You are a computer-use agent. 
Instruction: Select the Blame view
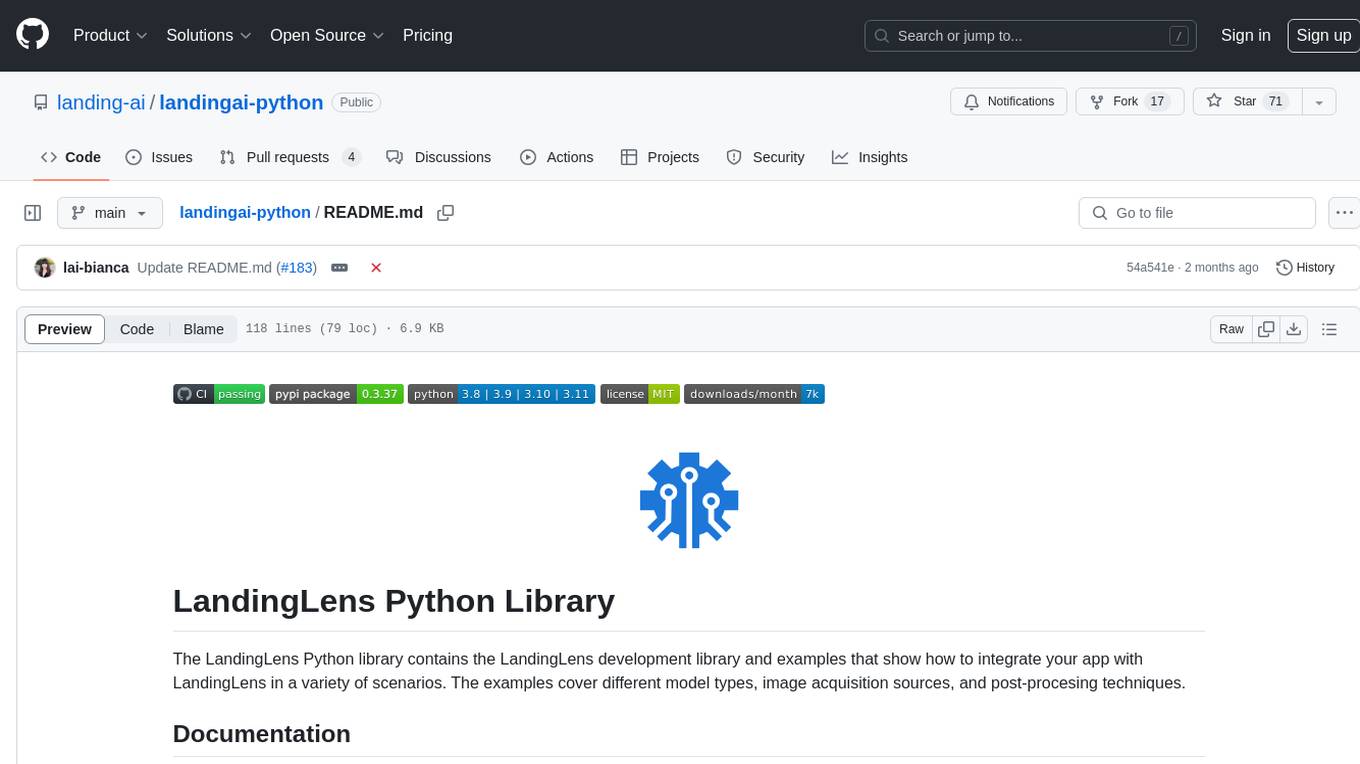pos(203,329)
